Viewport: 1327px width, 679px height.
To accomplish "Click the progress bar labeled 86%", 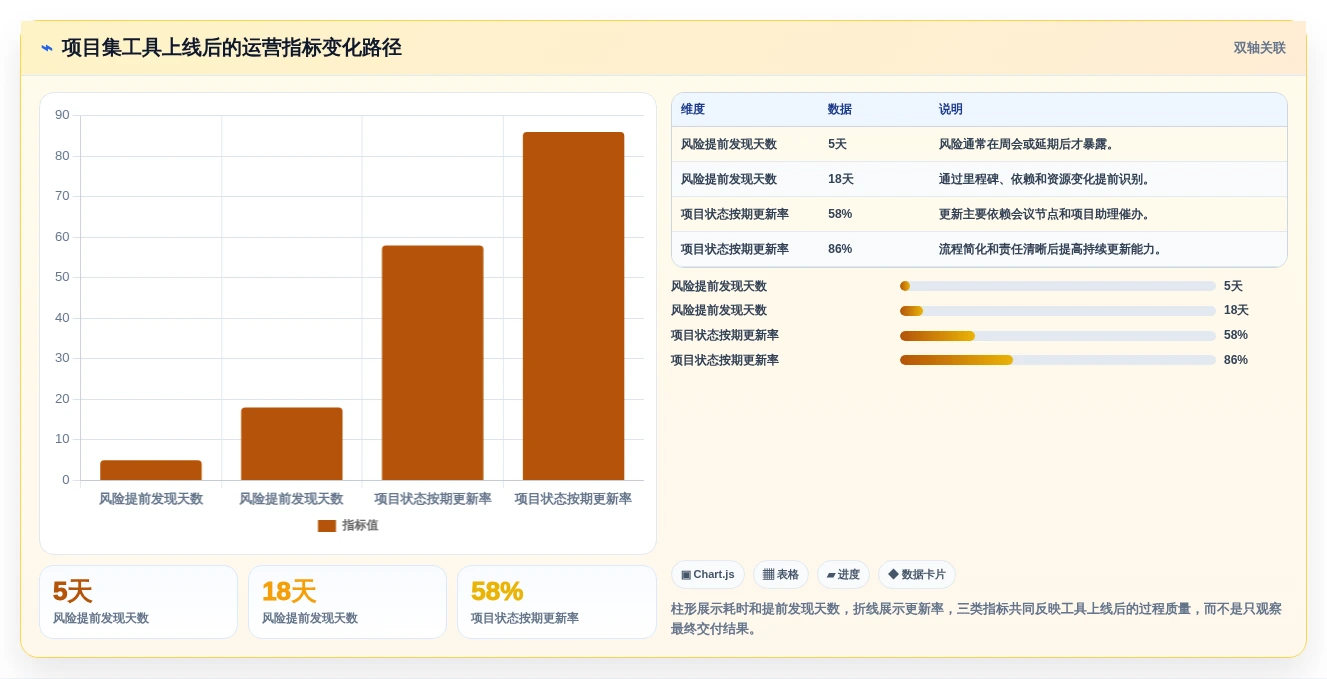I will tap(1058, 360).
